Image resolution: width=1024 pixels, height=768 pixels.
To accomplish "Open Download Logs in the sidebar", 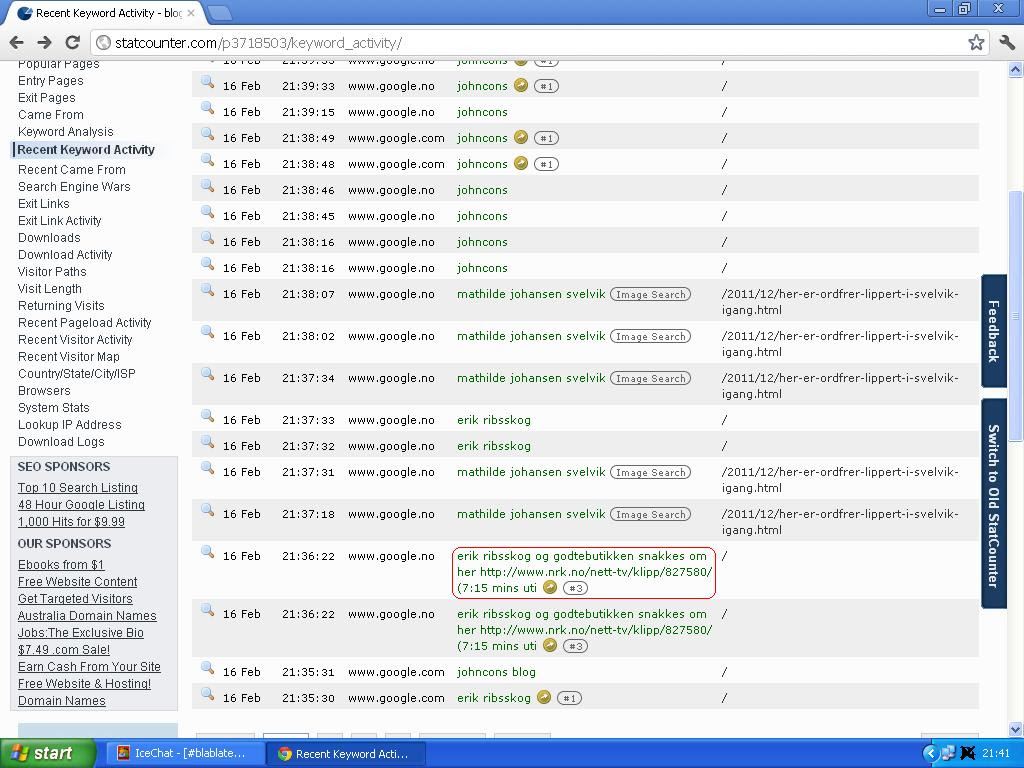I will (61, 441).
